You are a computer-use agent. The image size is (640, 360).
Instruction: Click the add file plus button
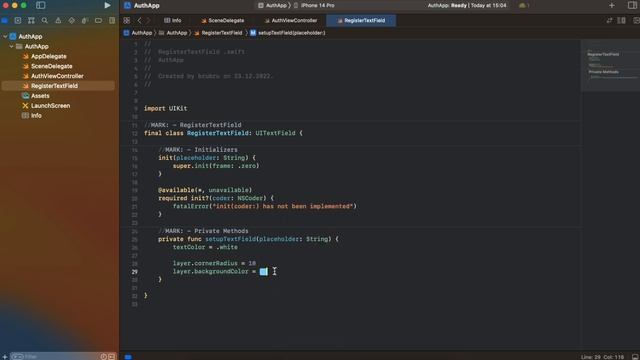[4, 356]
